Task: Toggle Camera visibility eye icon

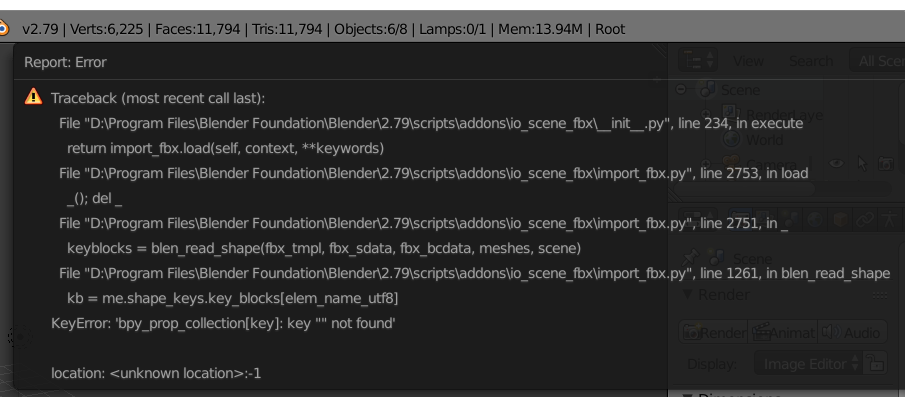Action: pyautogui.click(x=836, y=164)
